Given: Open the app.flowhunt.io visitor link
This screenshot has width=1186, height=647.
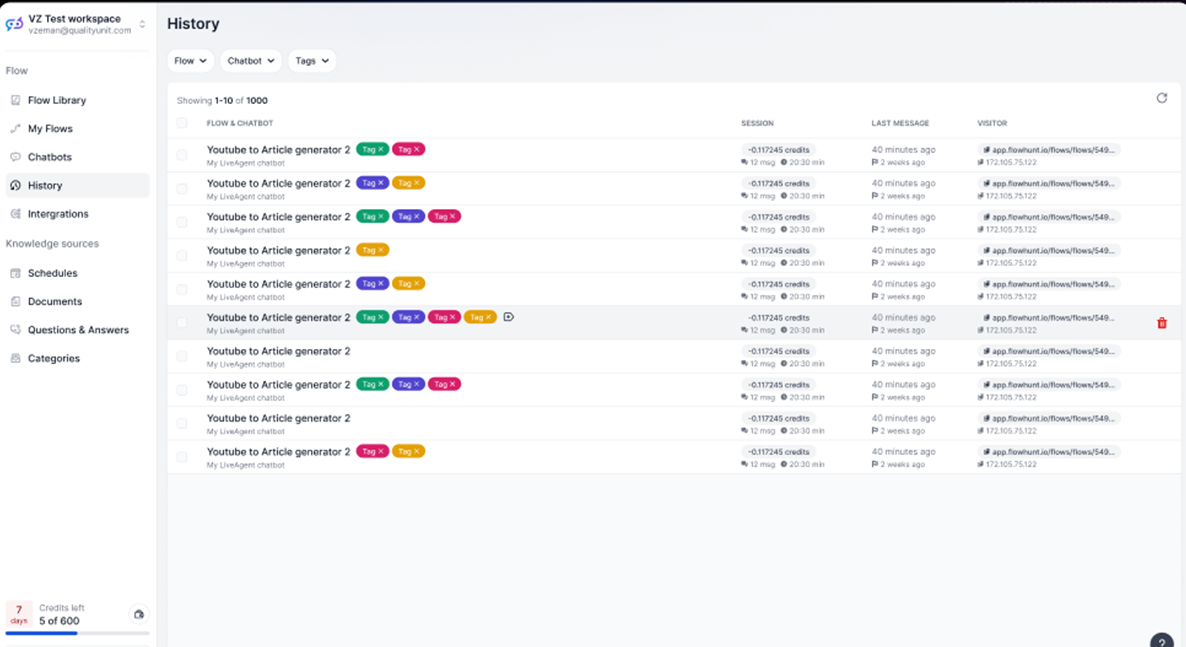Looking at the screenshot, I should (1047, 149).
